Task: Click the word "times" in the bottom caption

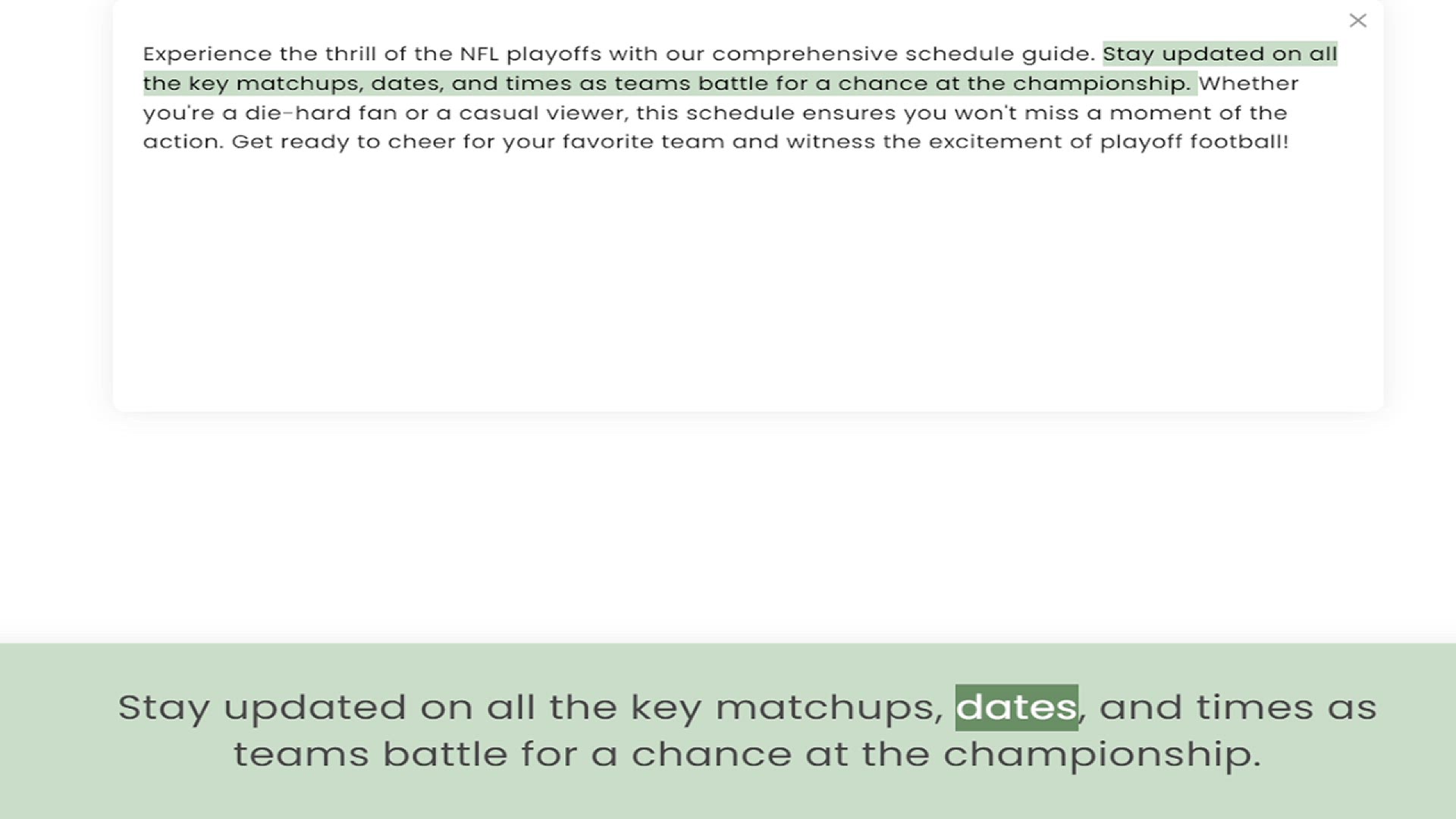Action: pyautogui.click(x=1254, y=708)
